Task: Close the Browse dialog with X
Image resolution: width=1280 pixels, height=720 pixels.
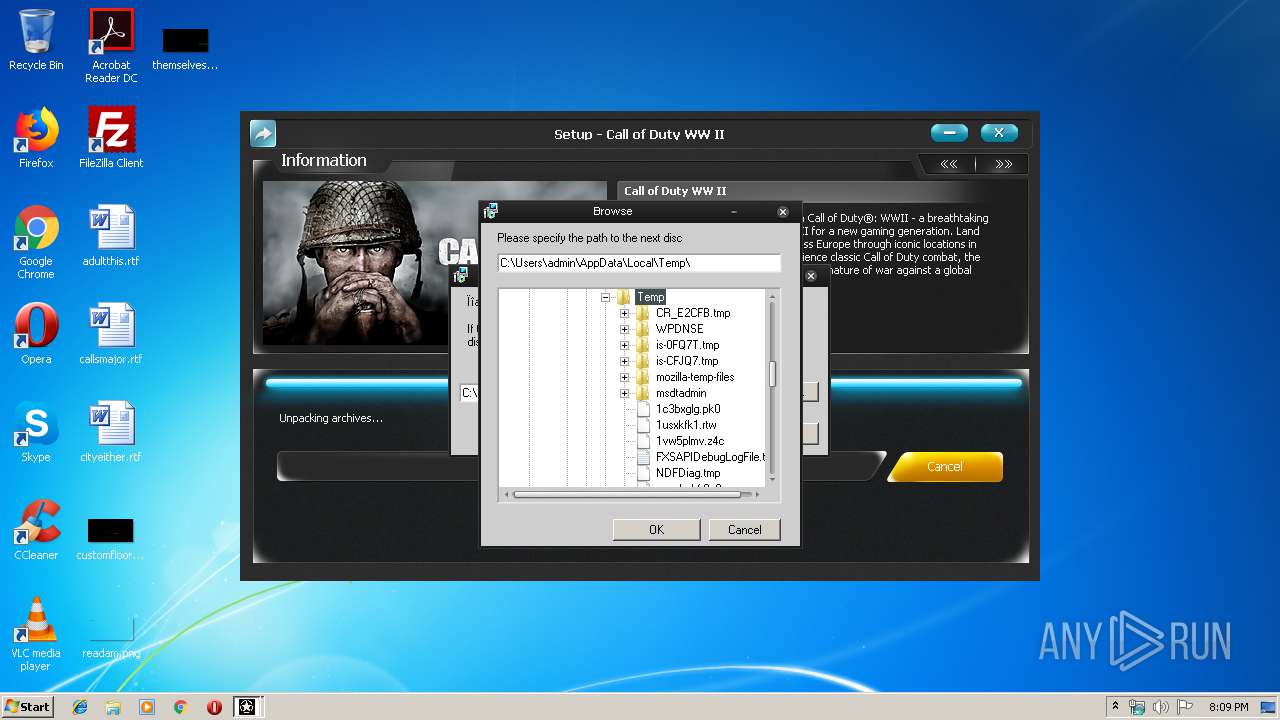Action: [783, 212]
